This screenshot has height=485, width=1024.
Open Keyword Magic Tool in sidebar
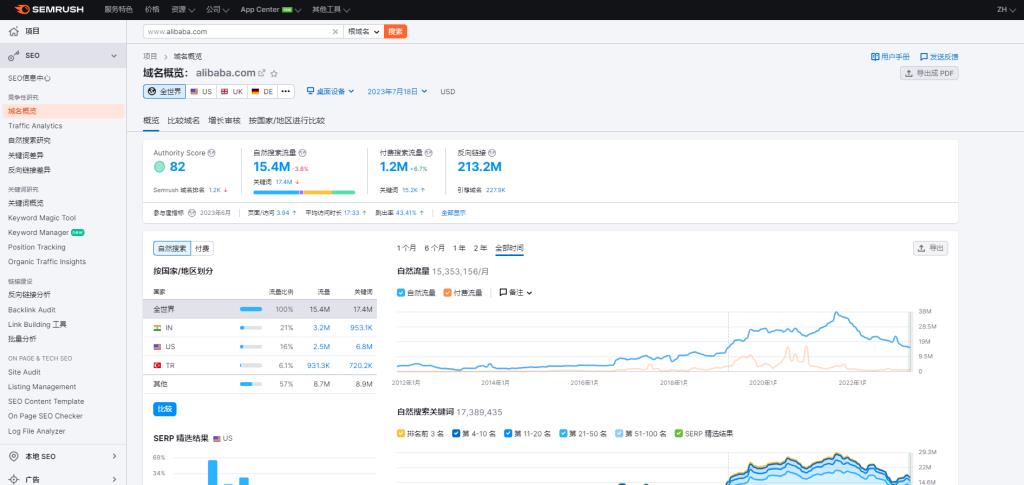coord(42,218)
